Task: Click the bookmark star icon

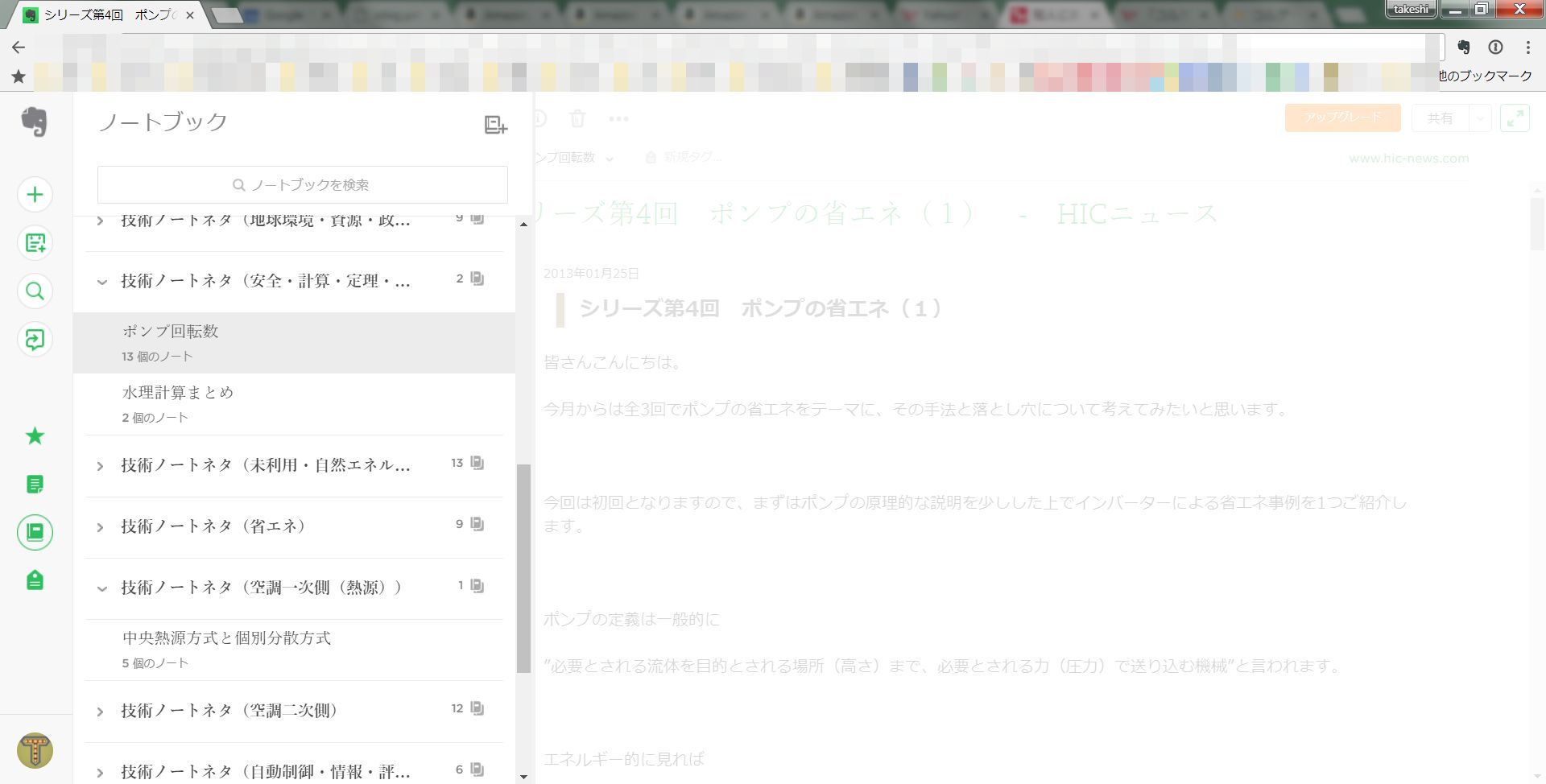Action: click(x=19, y=76)
